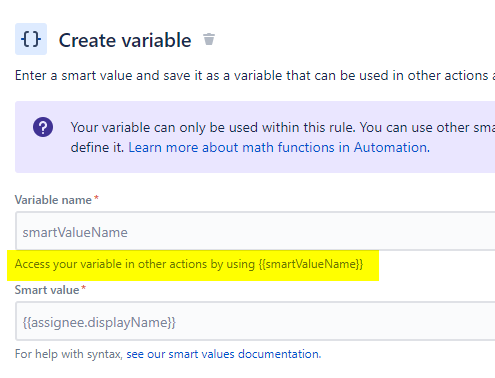495x378 pixels.
Task: Click the highlighted Access your variable hint
Action: [x=189, y=264]
